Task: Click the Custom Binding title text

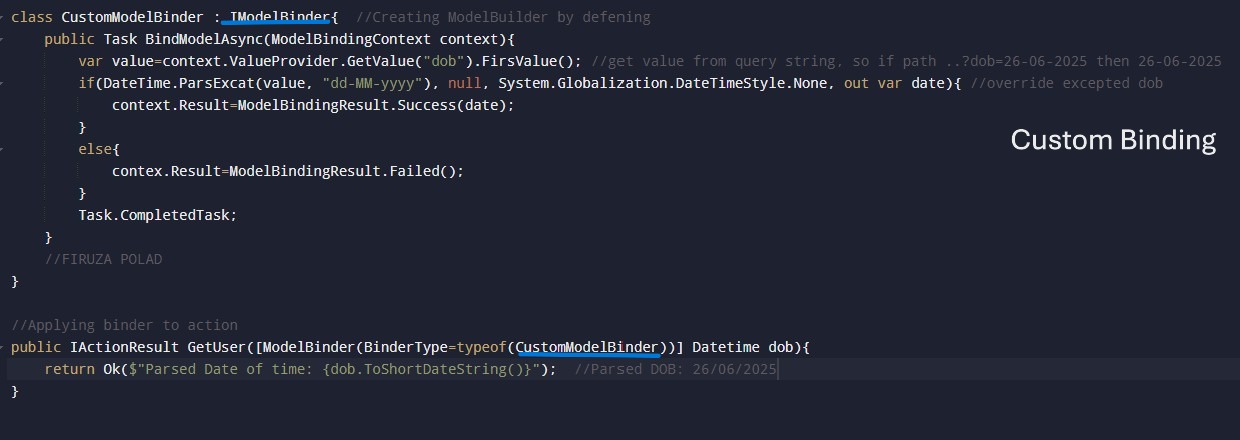Action: 1113,140
